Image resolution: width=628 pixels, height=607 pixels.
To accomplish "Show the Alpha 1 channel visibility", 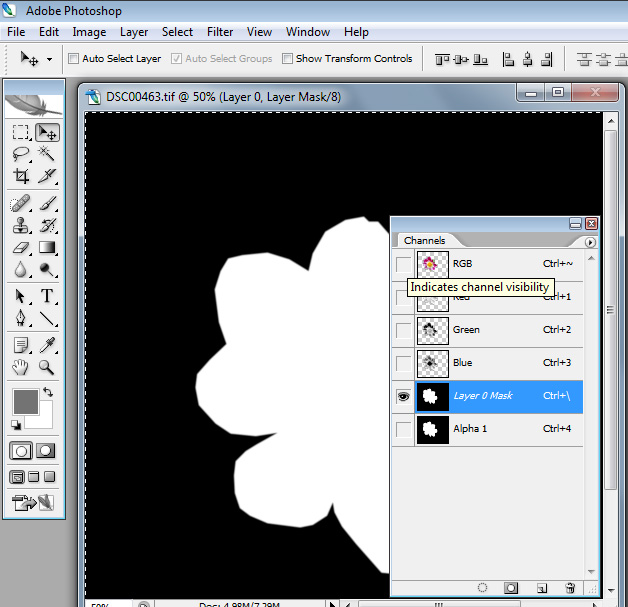I will tap(402, 430).
